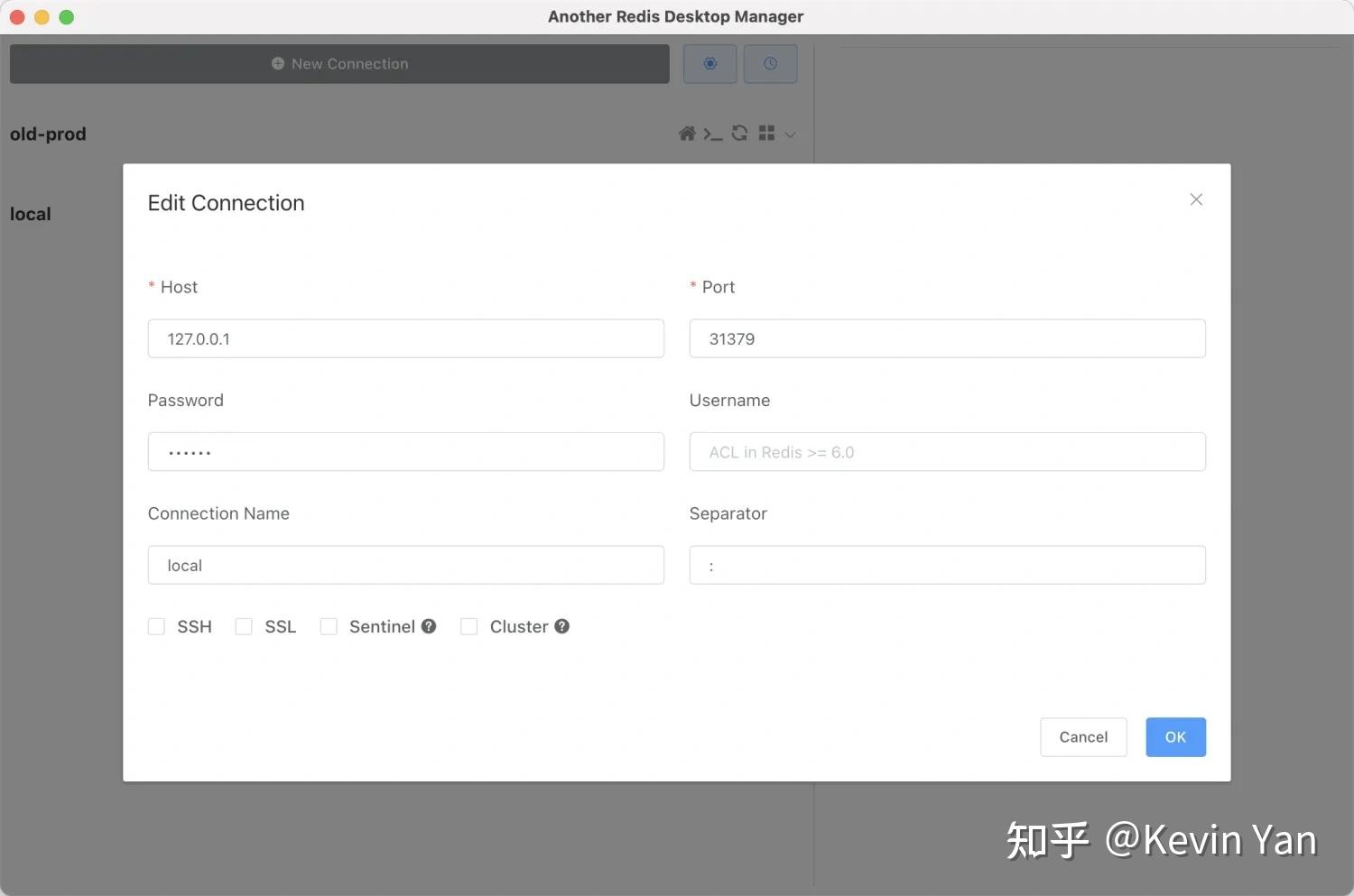This screenshot has height=896, width=1354.
Task: Dismiss the Edit Connection dialog
Action: pos(1196,199)
